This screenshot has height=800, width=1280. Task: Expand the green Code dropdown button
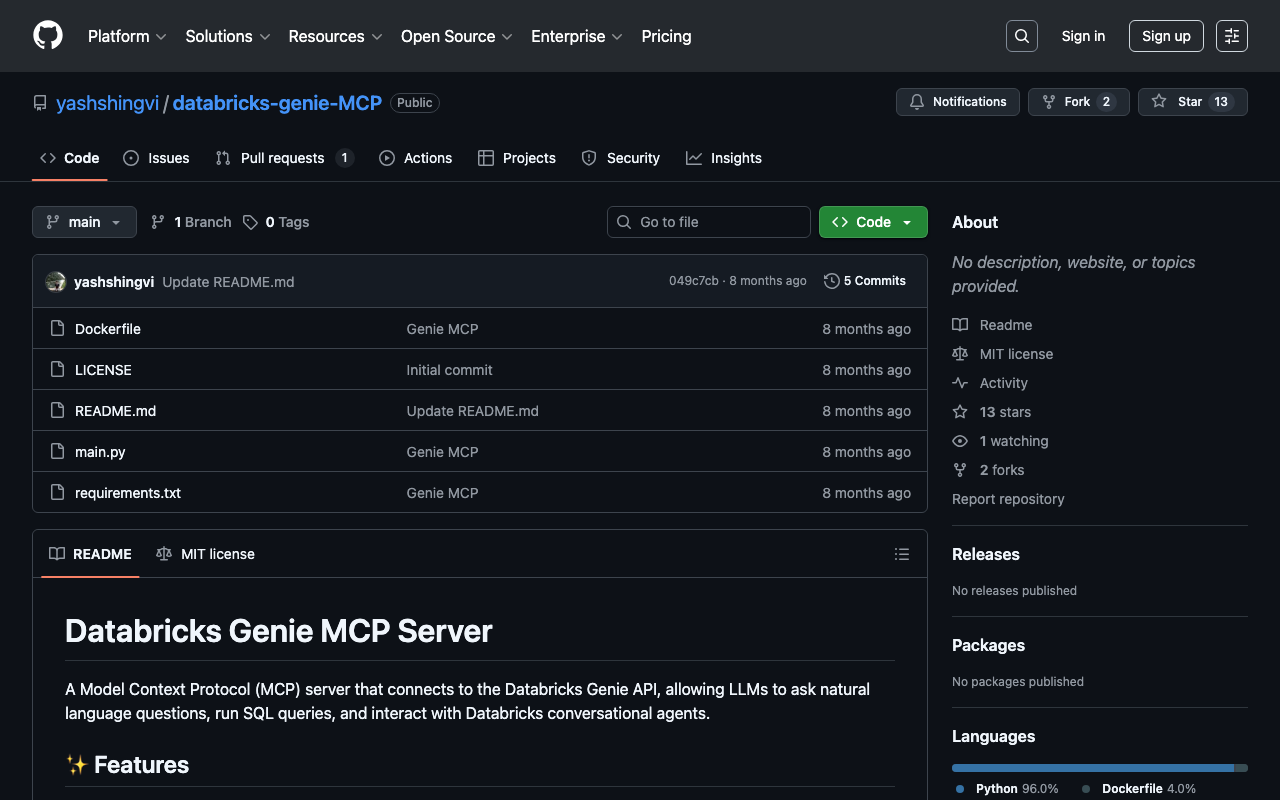pyautogui.click(x=873, y=222)
